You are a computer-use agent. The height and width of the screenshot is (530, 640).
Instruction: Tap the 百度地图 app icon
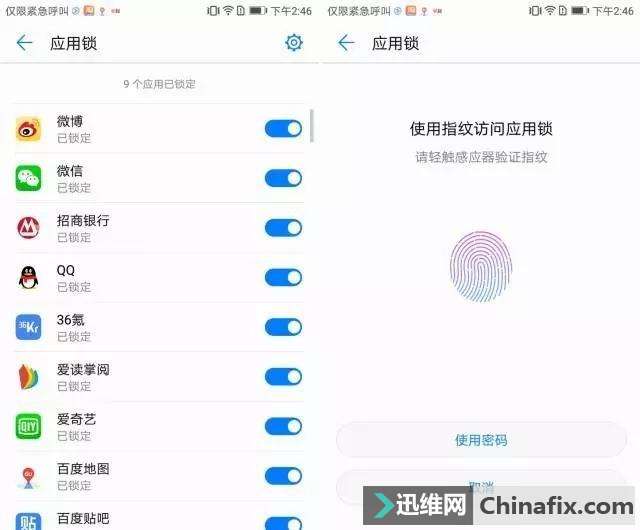pyautogui.click(x=28, y=477)
